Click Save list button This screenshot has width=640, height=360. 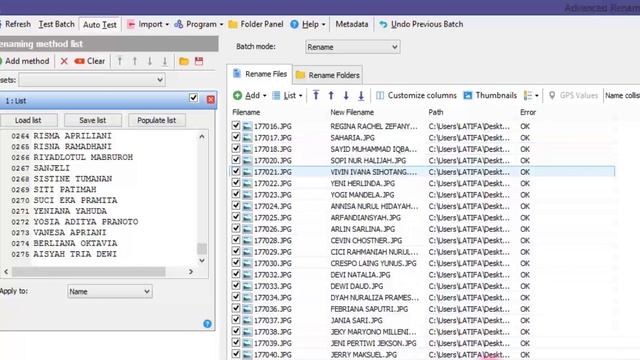tap(93, 120)
